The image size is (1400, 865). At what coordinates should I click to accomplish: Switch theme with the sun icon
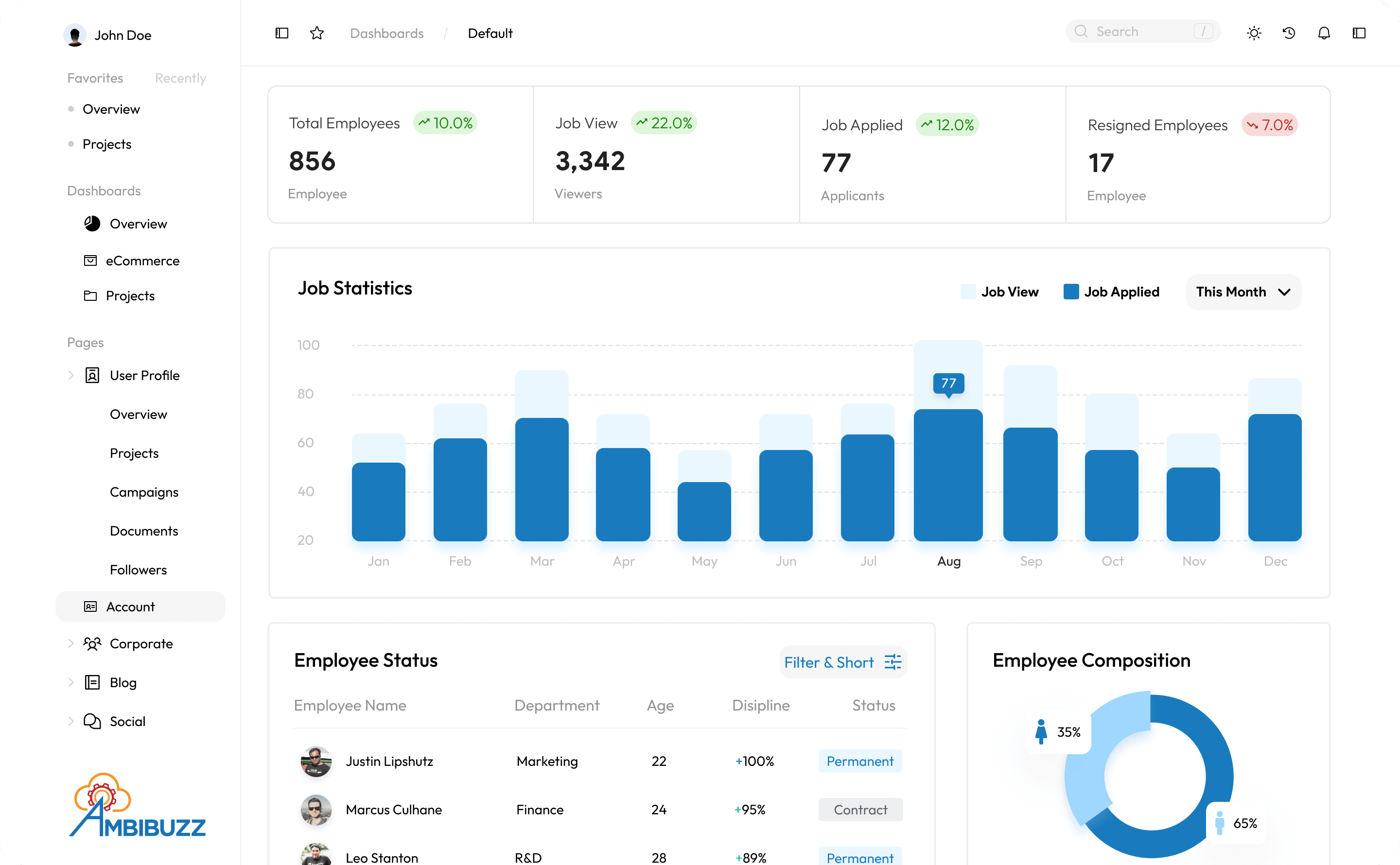coord(1254,33)
